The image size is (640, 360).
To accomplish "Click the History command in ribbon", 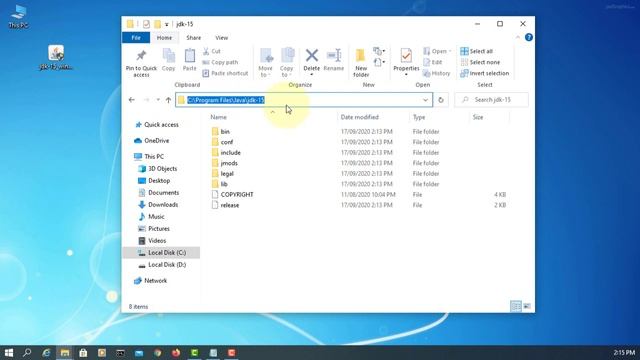I will 436,73.
